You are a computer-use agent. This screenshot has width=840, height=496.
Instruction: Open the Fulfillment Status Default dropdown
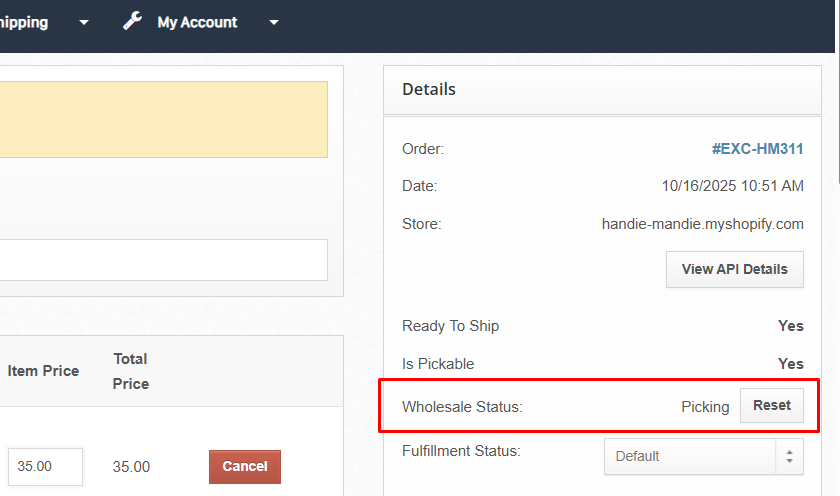tap(692, 456)
